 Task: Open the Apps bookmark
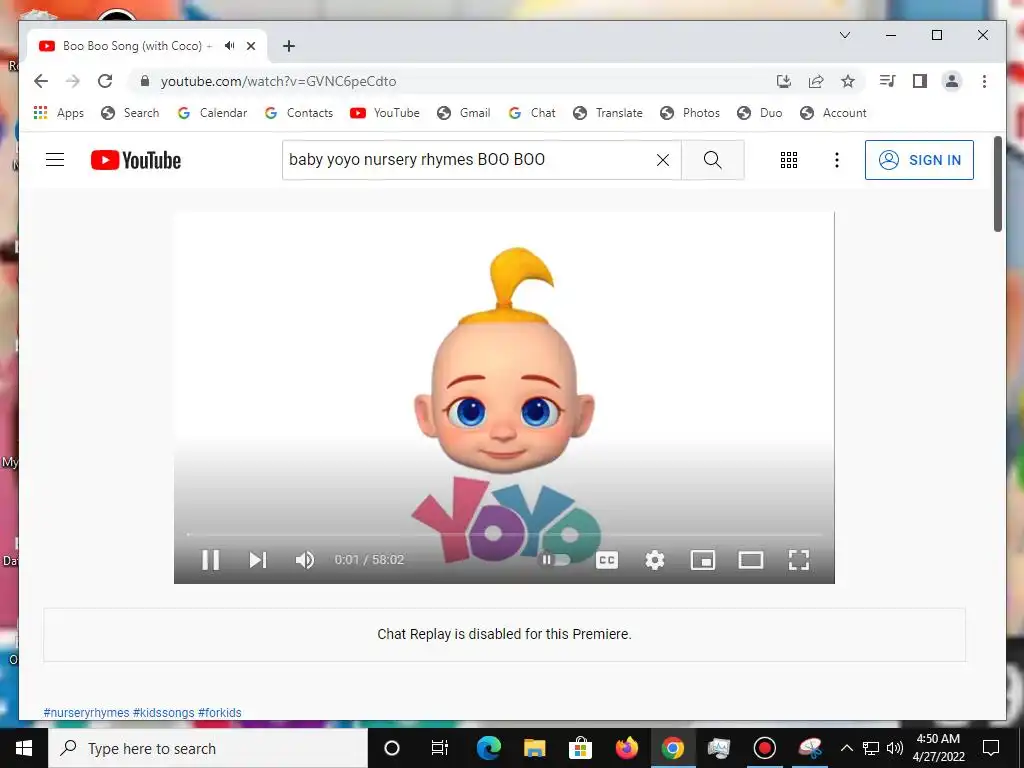[59, 112]
